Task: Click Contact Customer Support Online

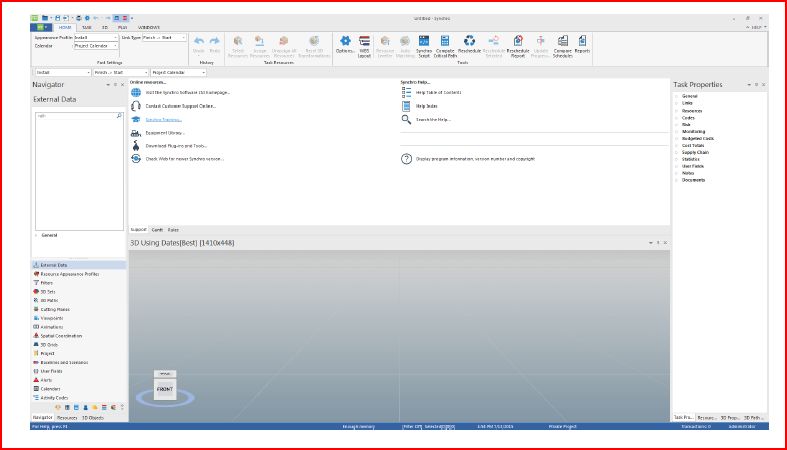Action: (181, 106)
